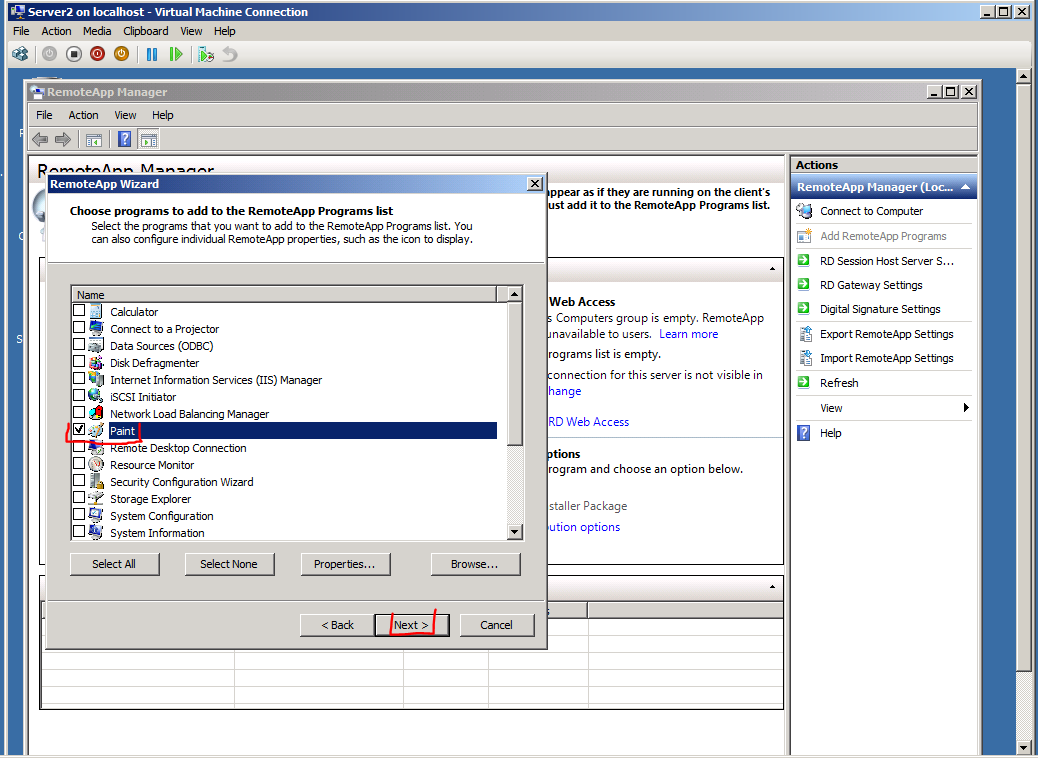This screenshot has width=1038, height=758.
Task: Check the Remote Desktop Connection checkbox
Action: [79, 447]
